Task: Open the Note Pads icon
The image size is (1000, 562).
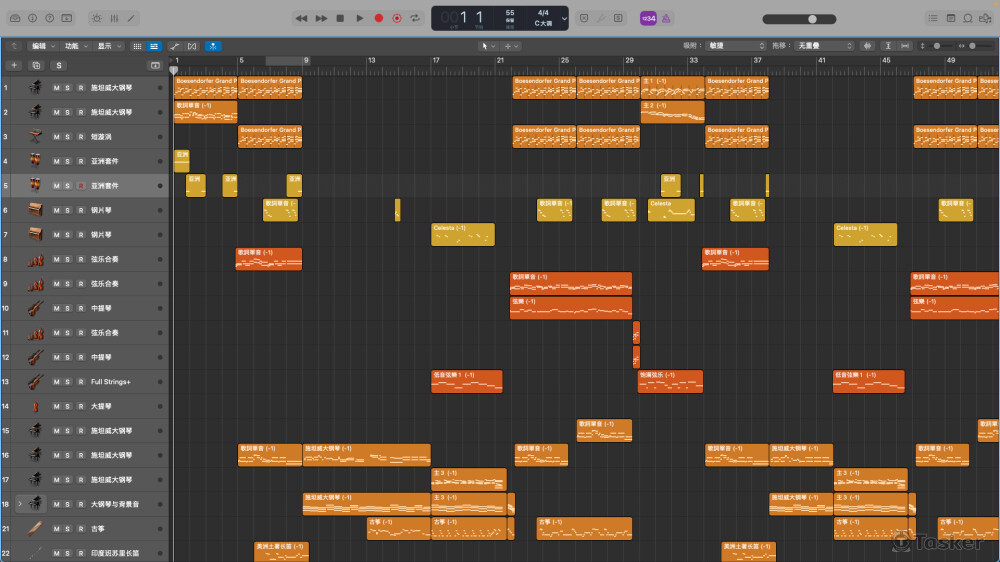Action: pos(951,18)
